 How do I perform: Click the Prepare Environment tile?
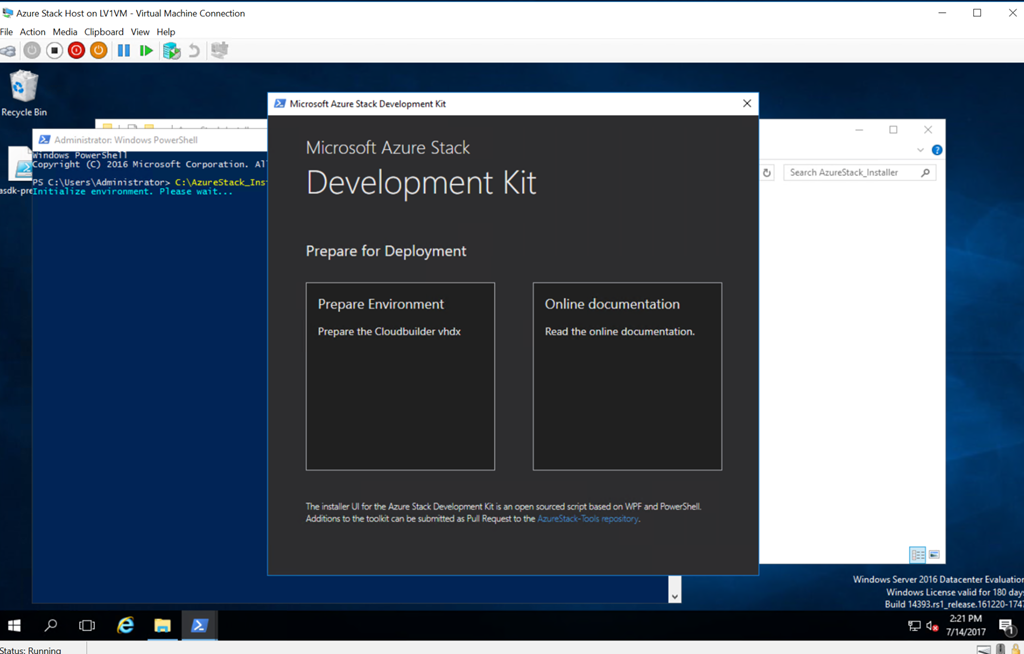(400, 376)
